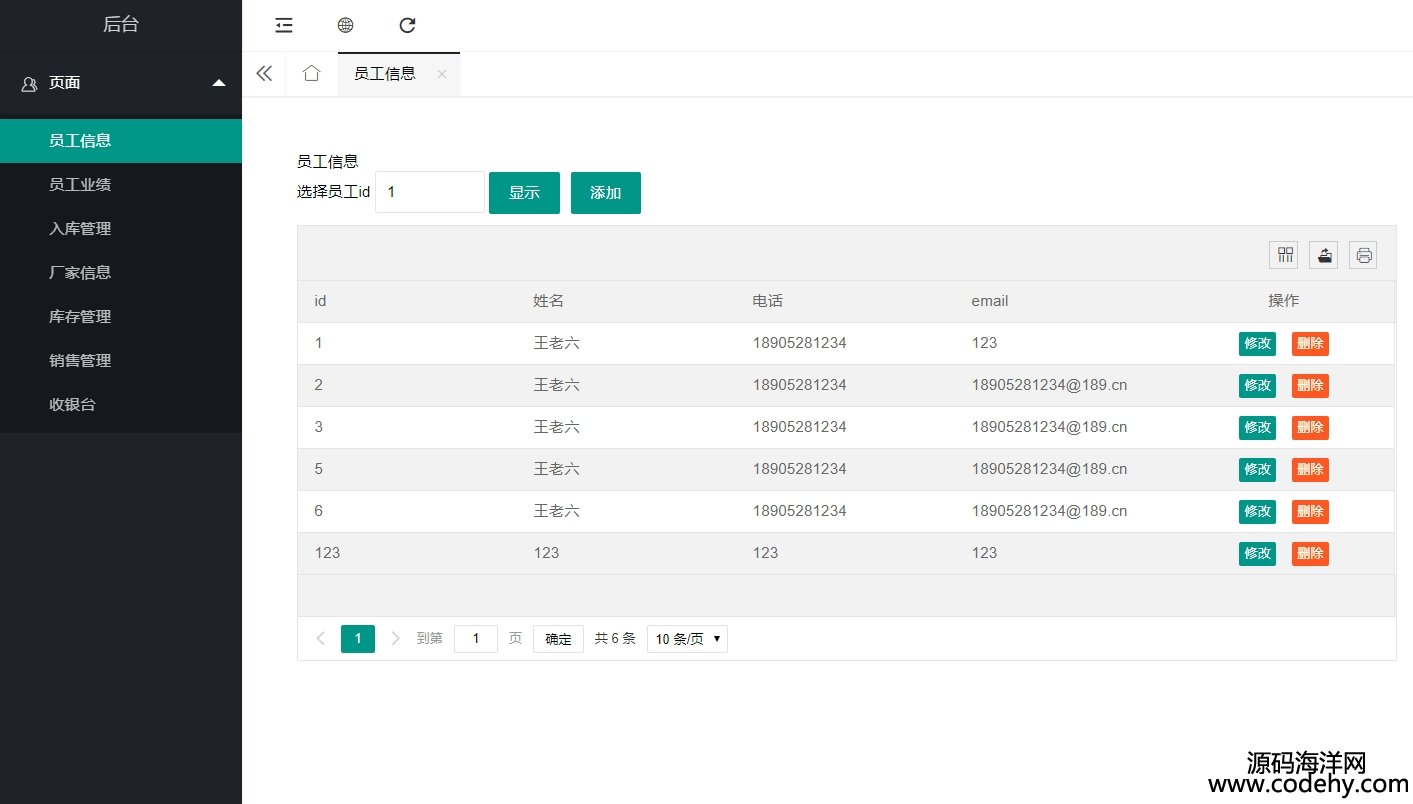Click 修改 for employee id 2
The image size is (1413, 804).
pyautogui.click(x=1257, y=386)
